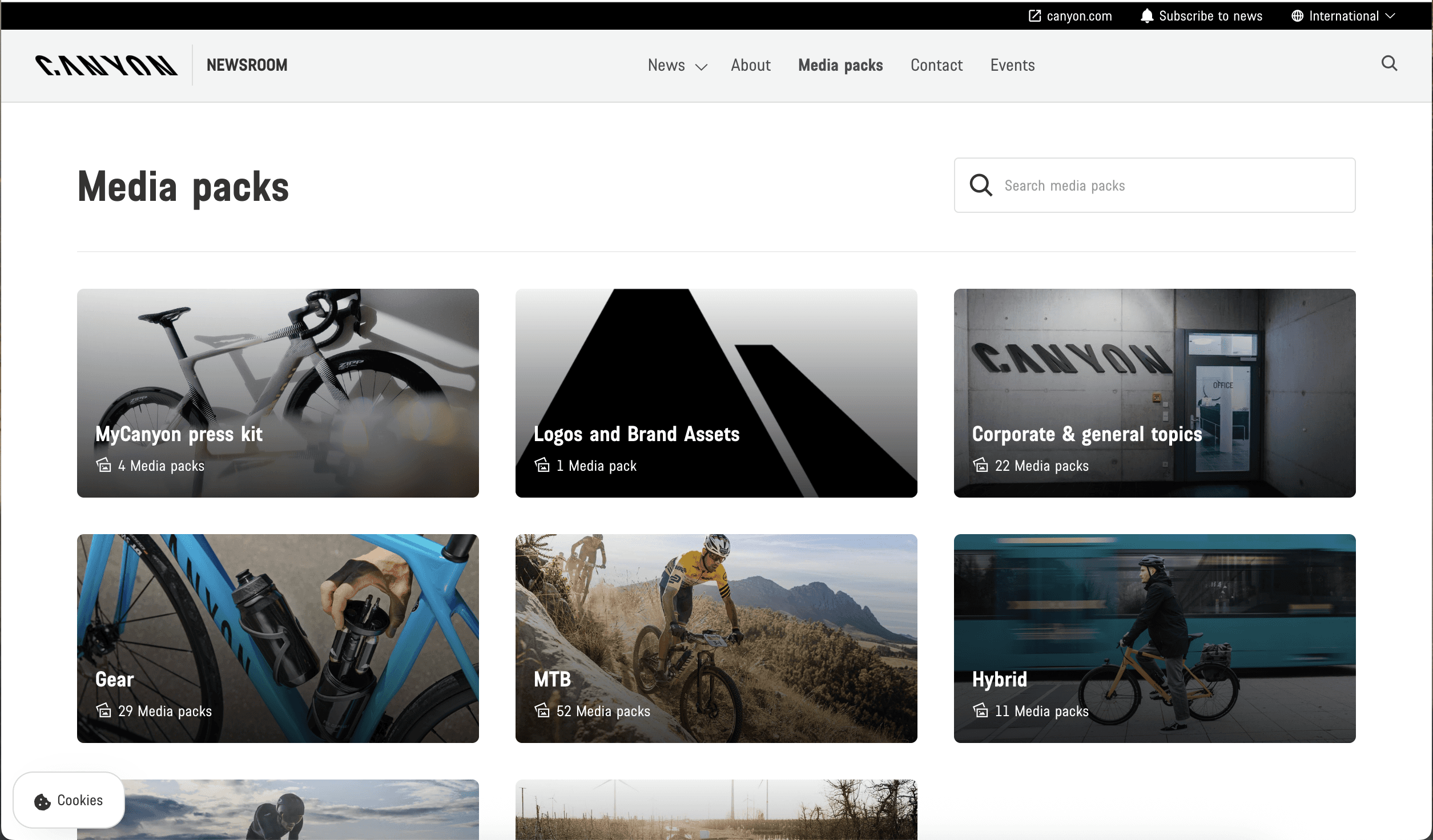Image resolution: width=1433 pixels, height=840 pixels.
Task: Click media icon beside 4 Media packs
Action: tap(103, 465)
